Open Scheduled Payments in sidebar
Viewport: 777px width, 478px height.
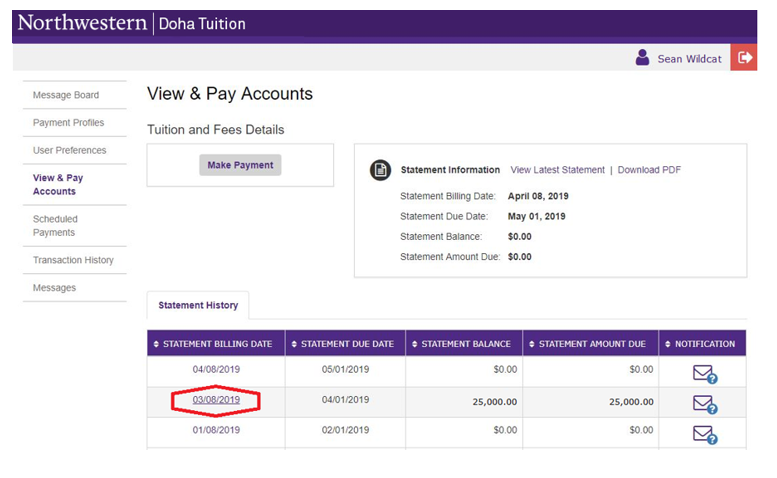point(55,225)
